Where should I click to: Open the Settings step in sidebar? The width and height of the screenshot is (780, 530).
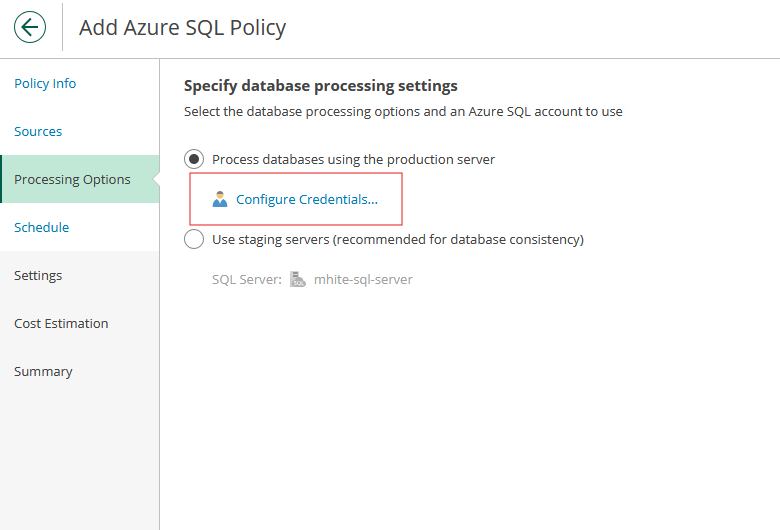point(38,275)
